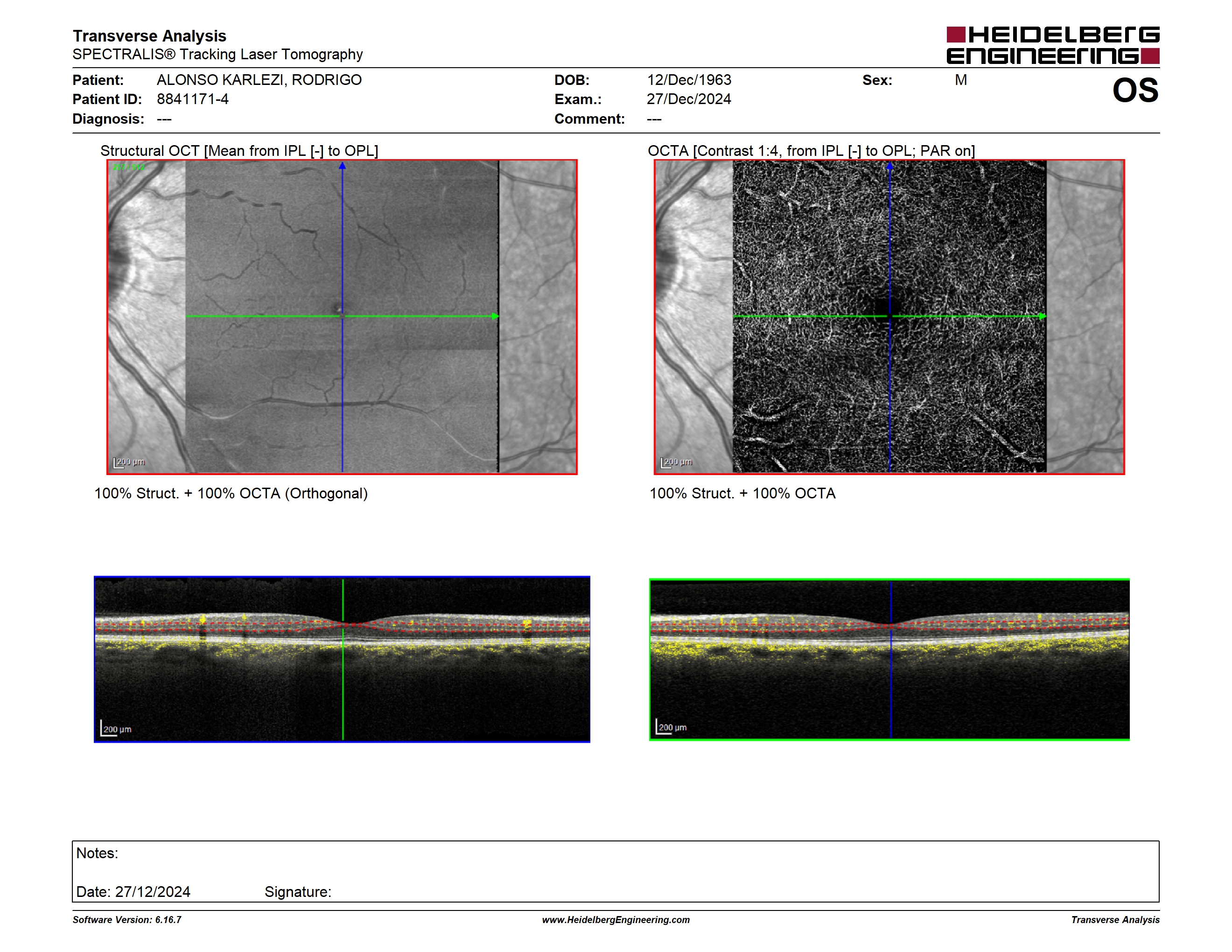The image size is (1232, 952).
Task: Click the Heidelberg Engineering logo
Action: (x=1053, y=45)
